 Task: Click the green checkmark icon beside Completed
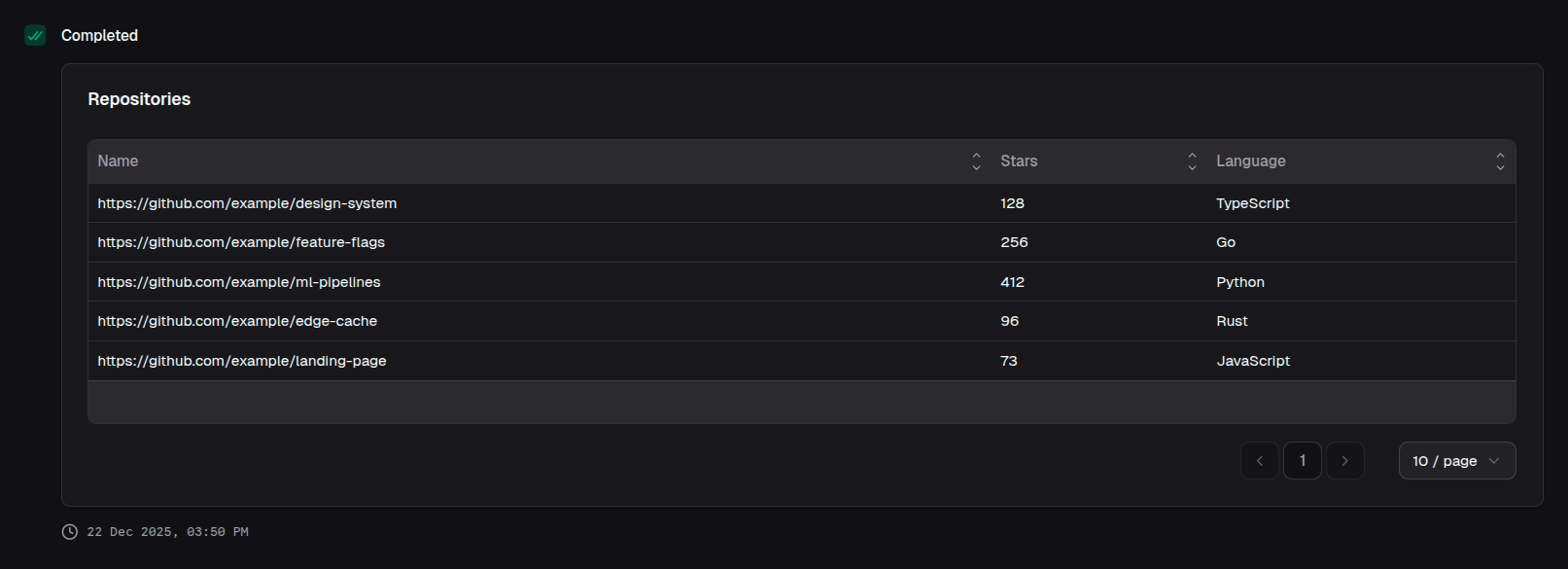coord(35,35)
